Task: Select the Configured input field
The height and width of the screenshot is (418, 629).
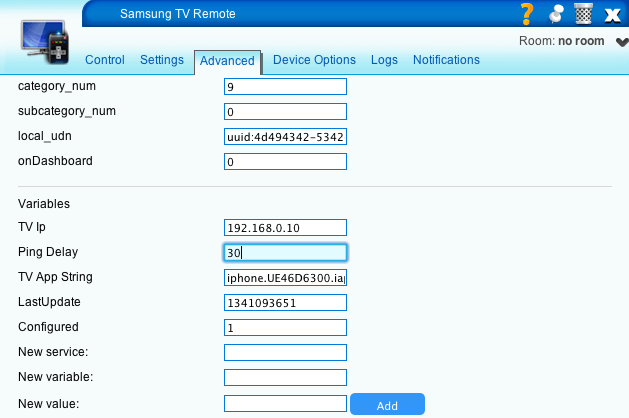Action: tap(285, 328)
